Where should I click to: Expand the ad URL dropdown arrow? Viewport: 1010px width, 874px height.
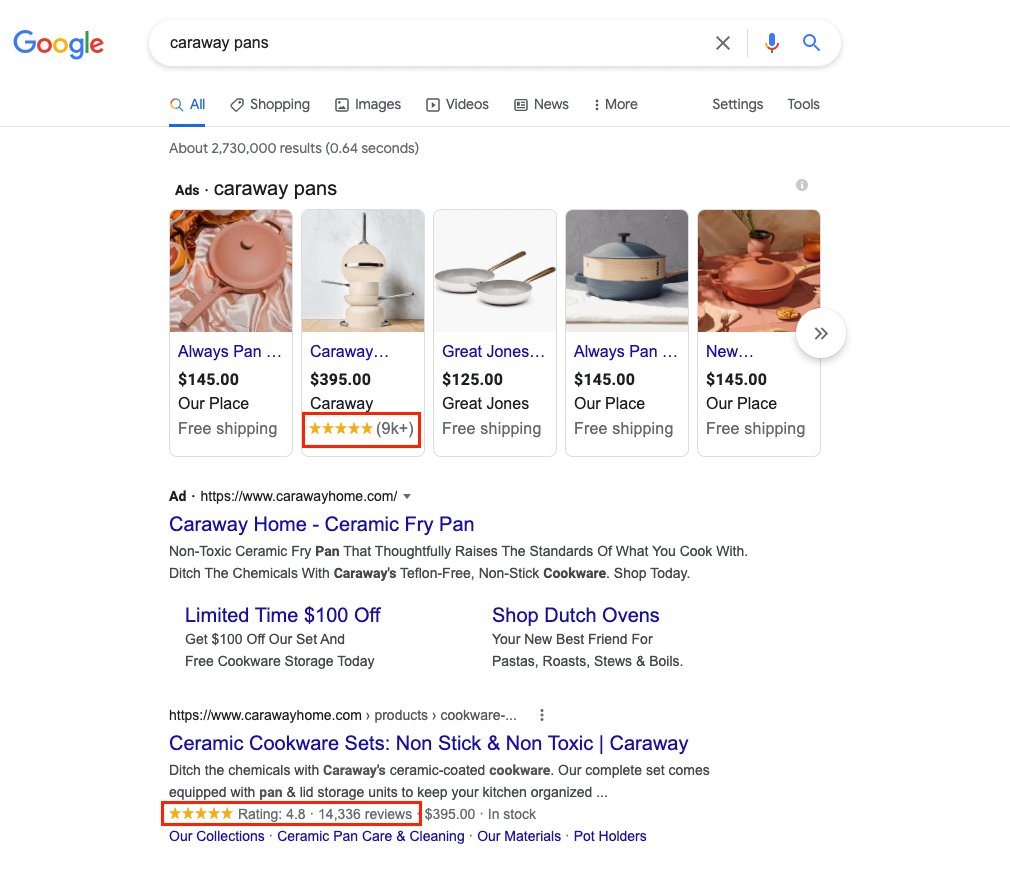pyautogui.click(x=407, y=497)
